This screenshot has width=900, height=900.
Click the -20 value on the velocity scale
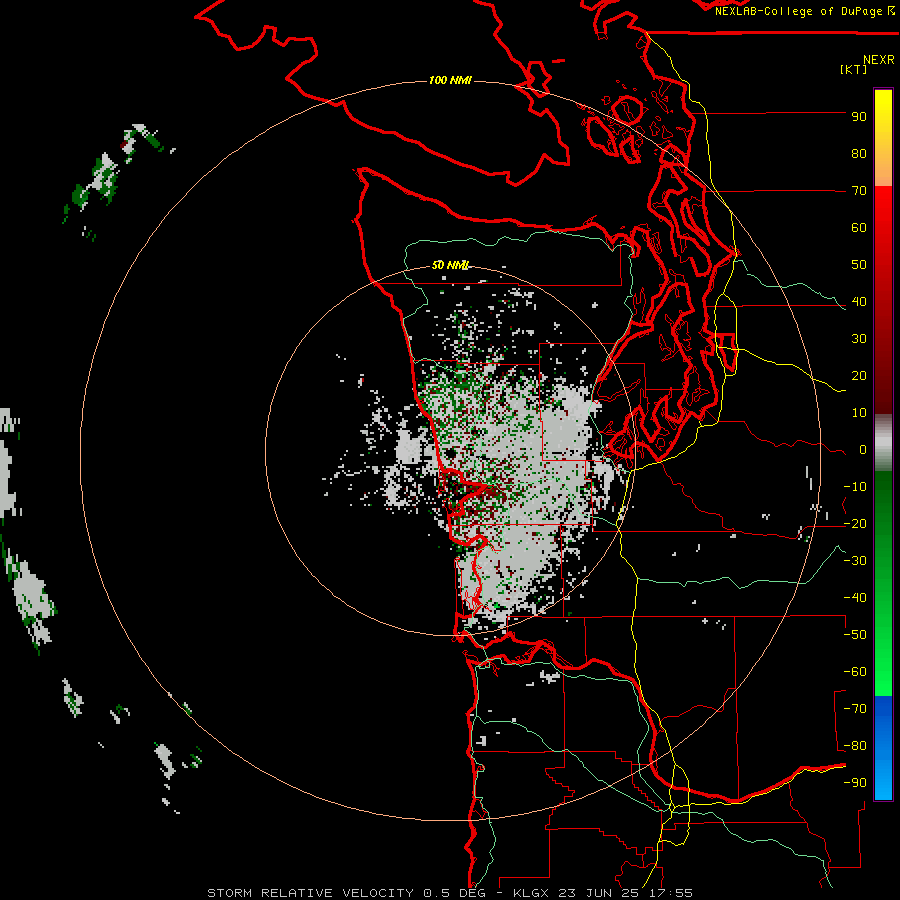coord(855,524)
